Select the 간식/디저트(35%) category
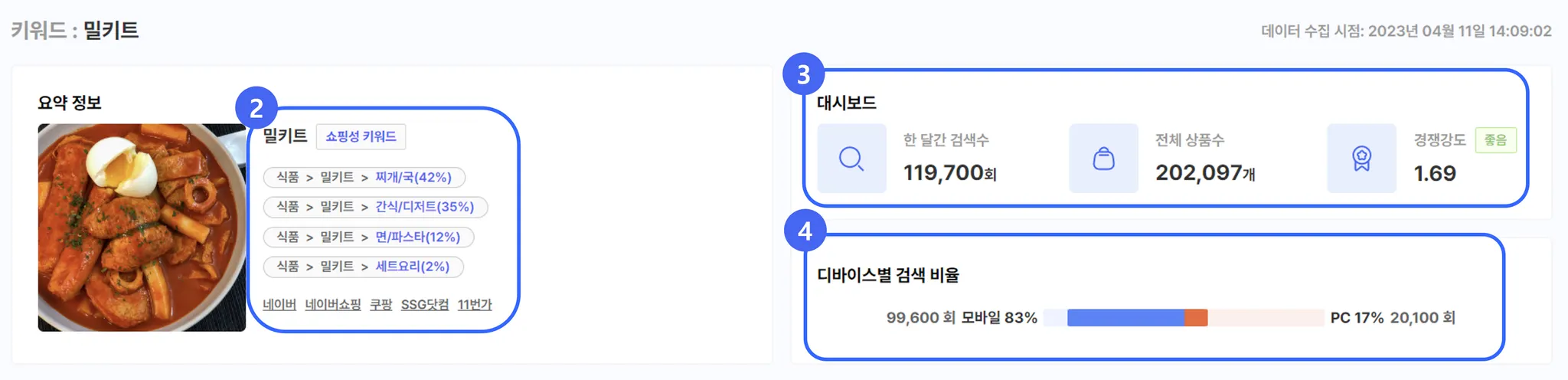This screenshot has height=380, width=1568. (424, 207)
